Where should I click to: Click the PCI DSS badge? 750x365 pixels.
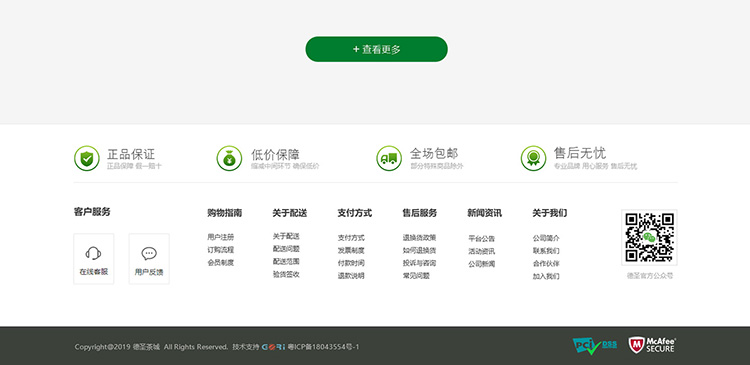click(595, 346)
